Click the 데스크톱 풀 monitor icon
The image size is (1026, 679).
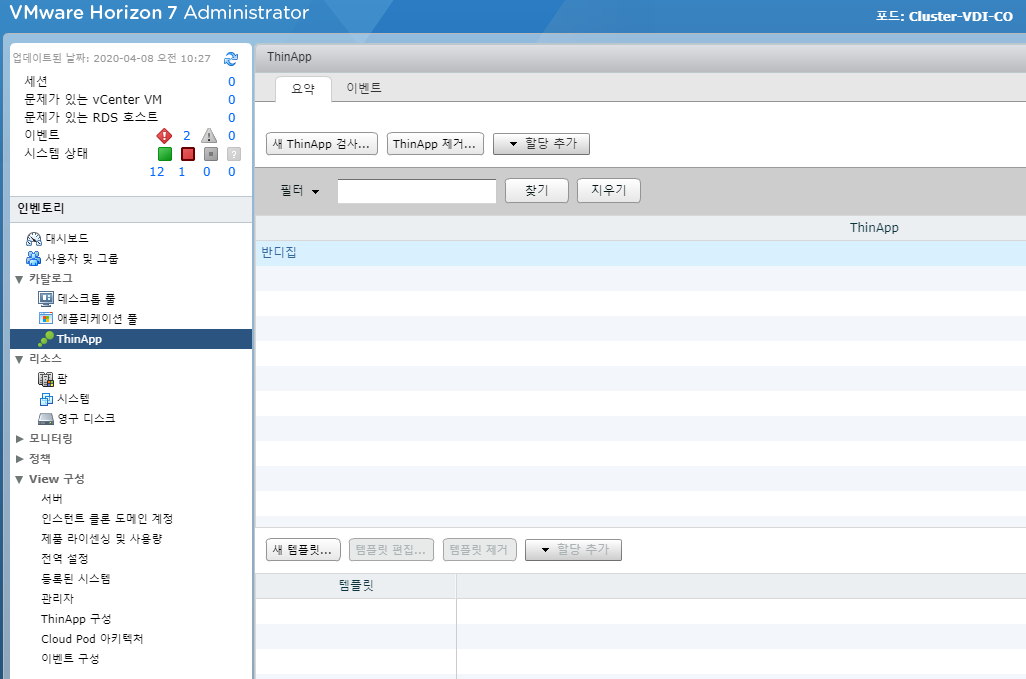[x=46, y=299]
